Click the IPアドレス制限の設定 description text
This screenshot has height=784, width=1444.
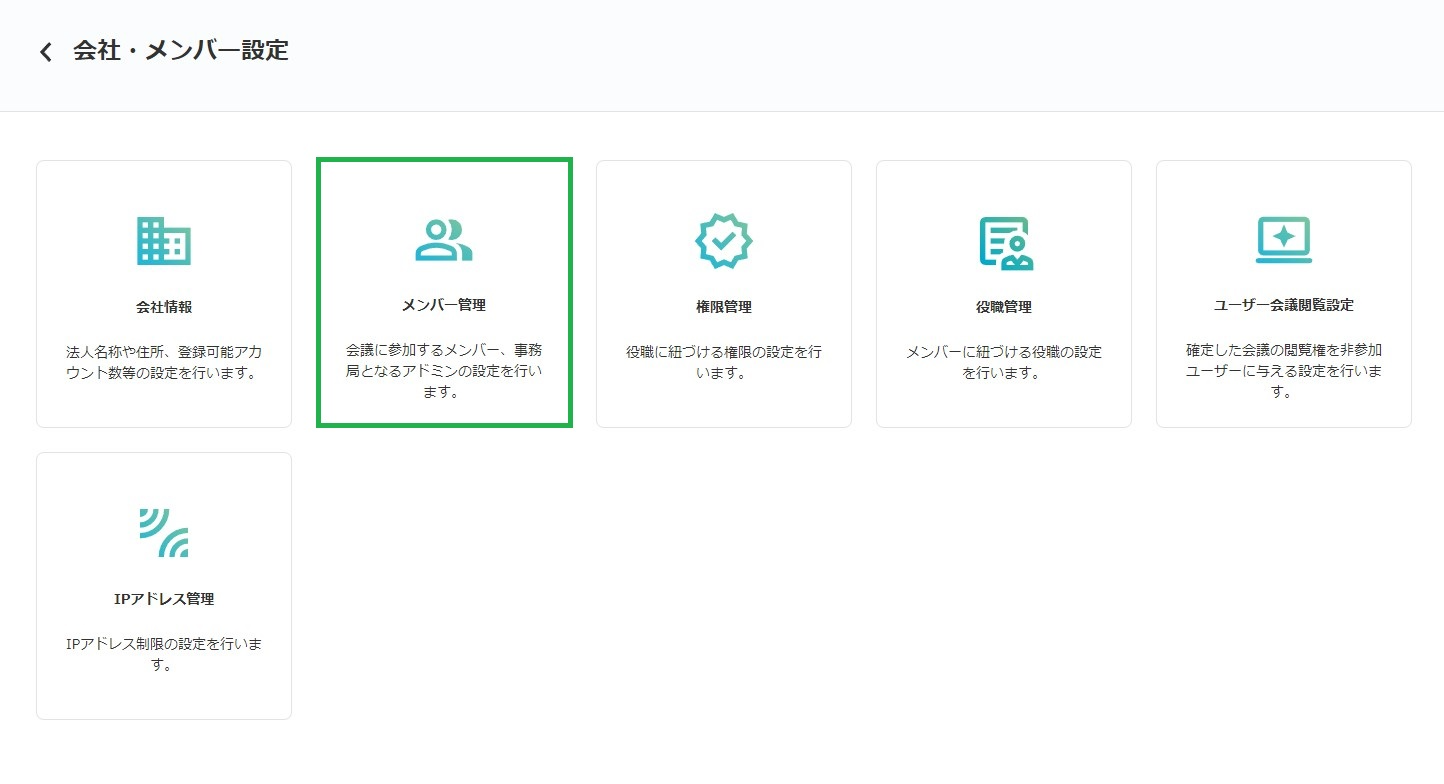[x=164, y=654]
